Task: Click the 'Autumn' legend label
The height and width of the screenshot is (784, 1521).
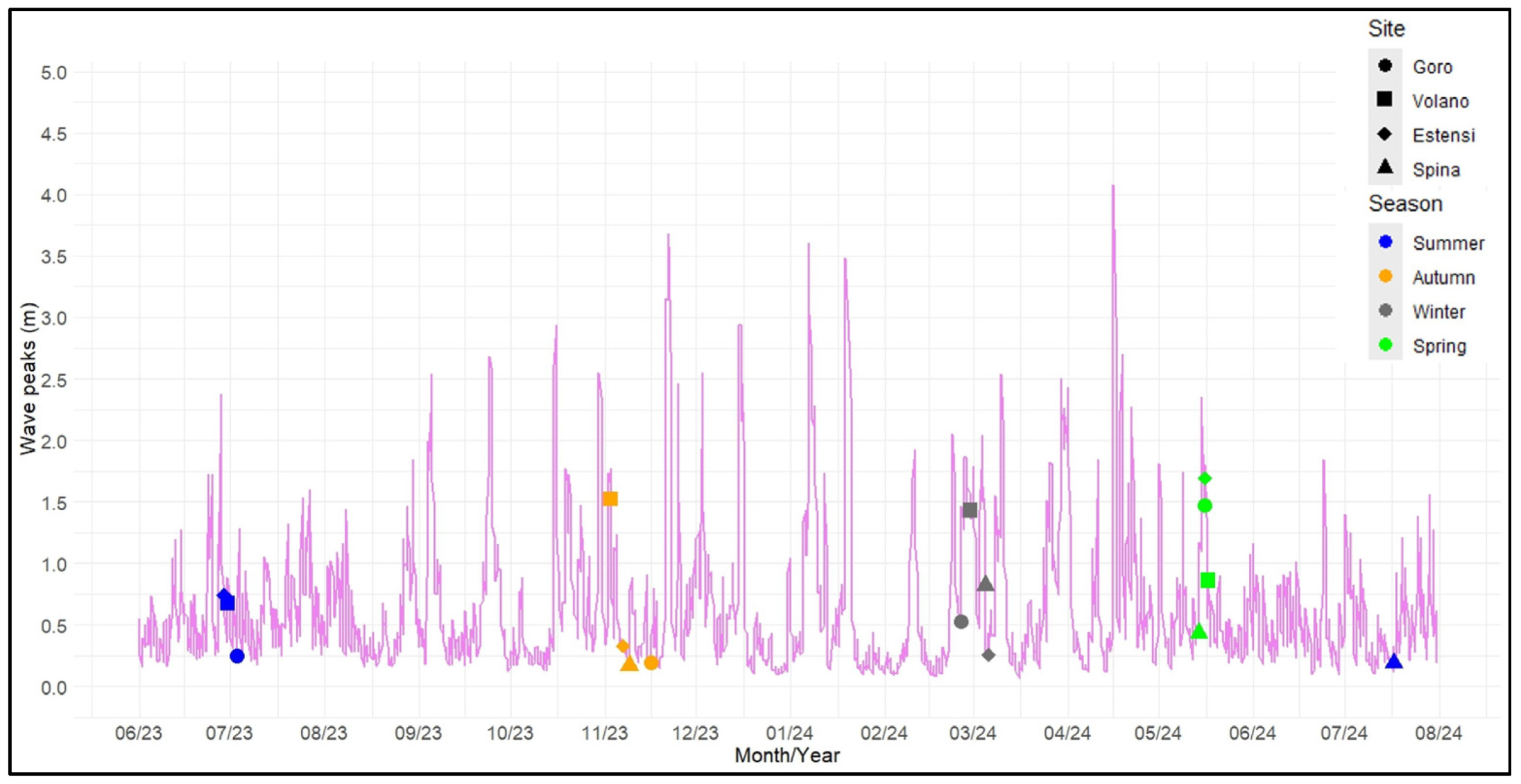Action: click(x=1444, y=278)
